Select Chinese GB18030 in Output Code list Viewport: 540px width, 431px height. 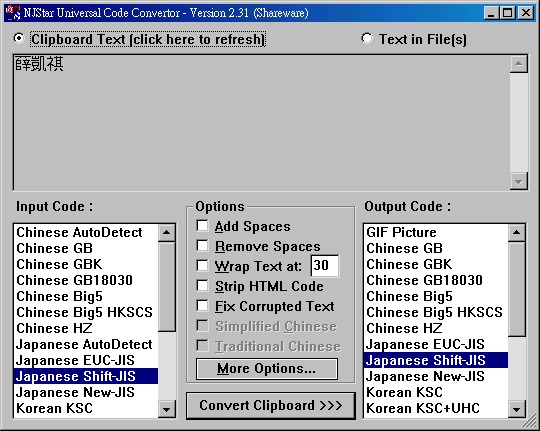436,280
